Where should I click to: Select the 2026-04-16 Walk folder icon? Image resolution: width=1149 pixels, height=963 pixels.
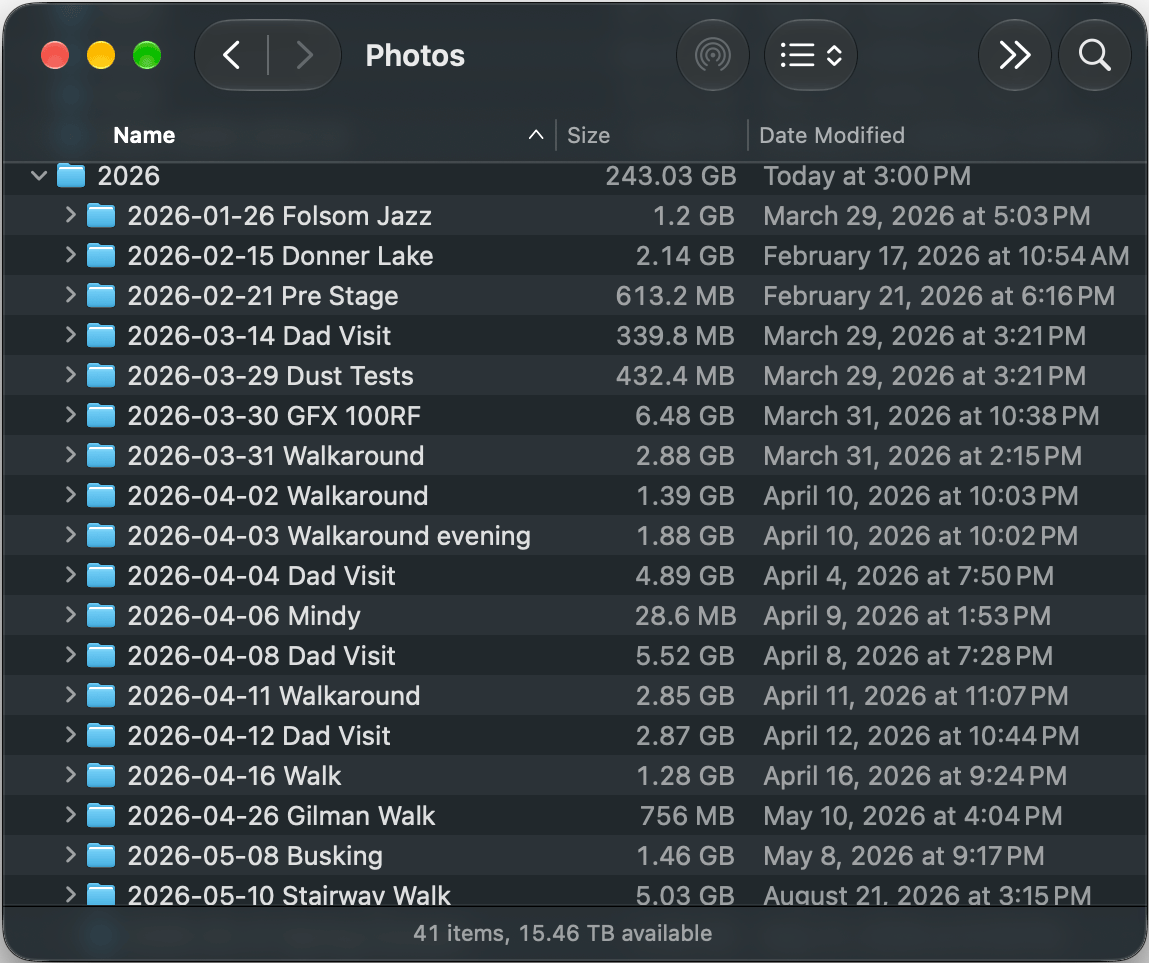tap(101, 775)
